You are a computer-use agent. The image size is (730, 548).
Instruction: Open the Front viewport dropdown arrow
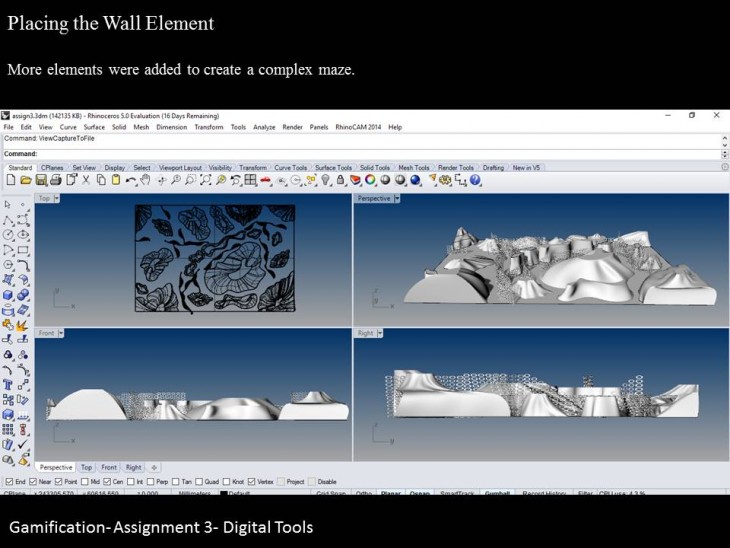61,333
